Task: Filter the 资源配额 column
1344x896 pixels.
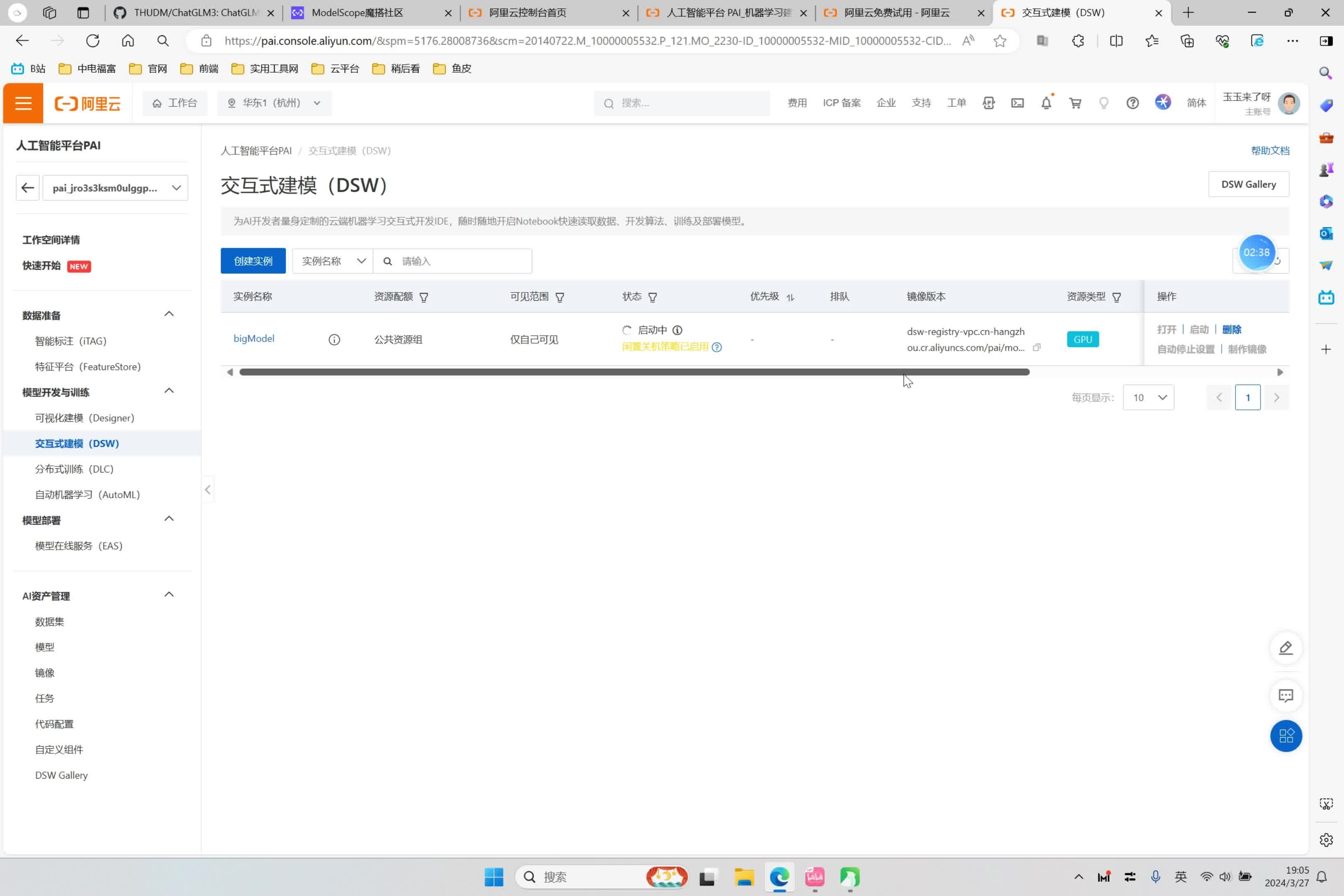Action: [424, 297]
